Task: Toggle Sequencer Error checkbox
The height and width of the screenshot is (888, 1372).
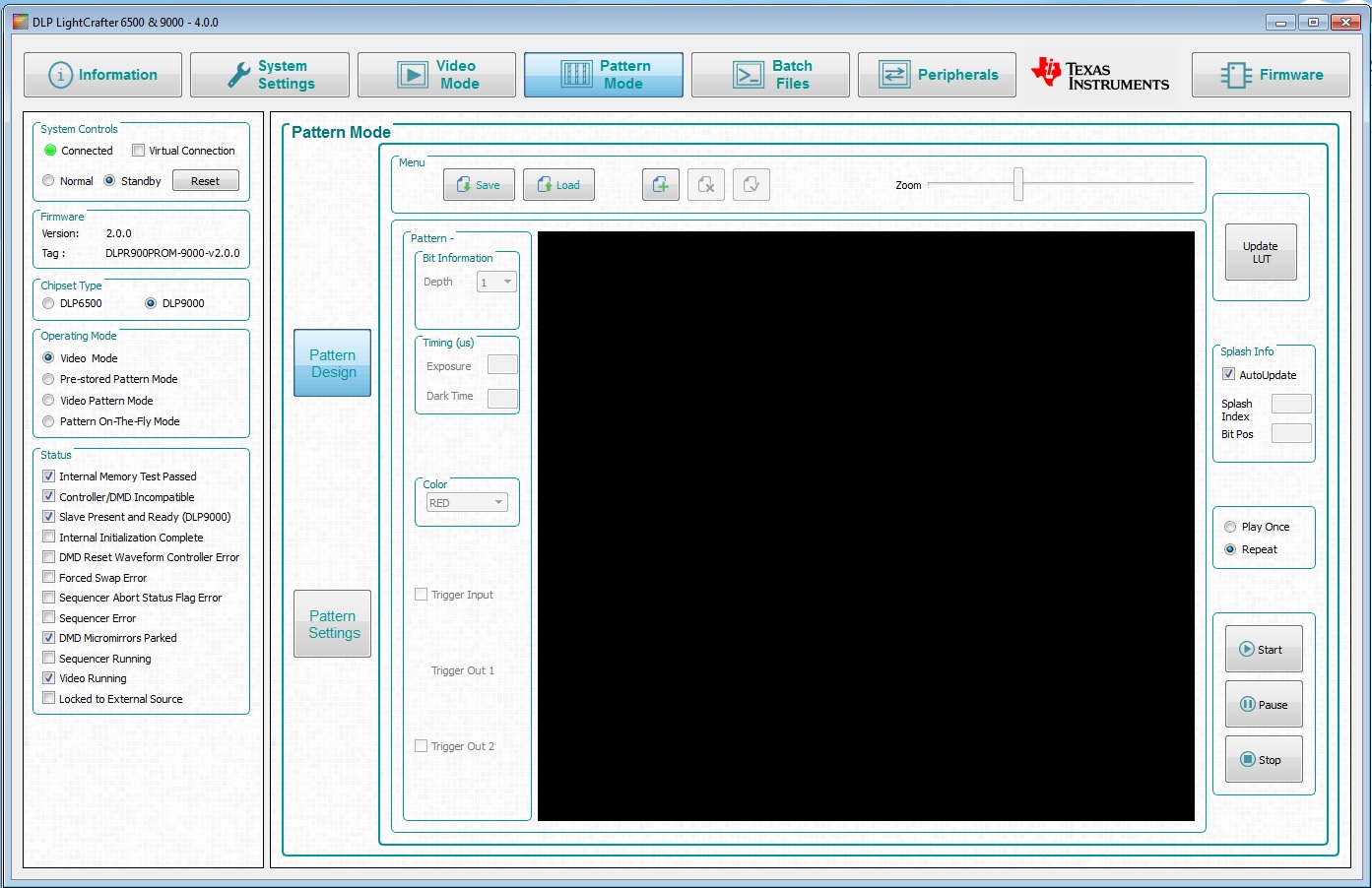Action: coord(48,618)
